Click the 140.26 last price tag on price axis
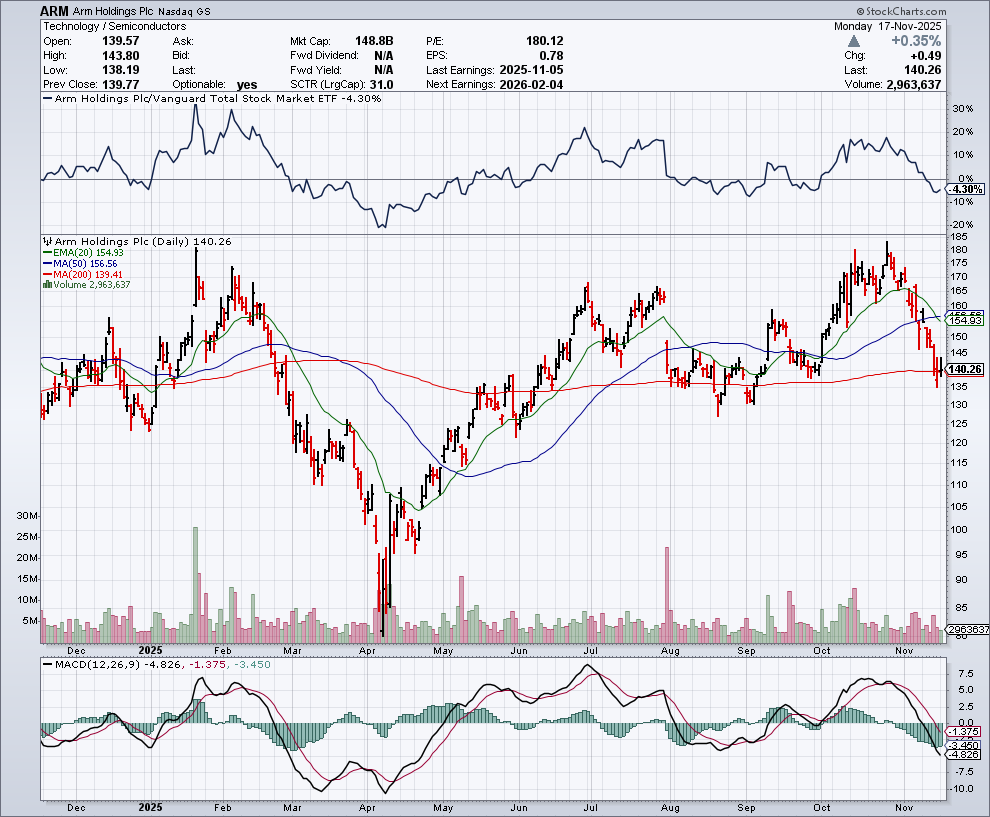This screenshot has height=817, width=990. click(965, 369)
